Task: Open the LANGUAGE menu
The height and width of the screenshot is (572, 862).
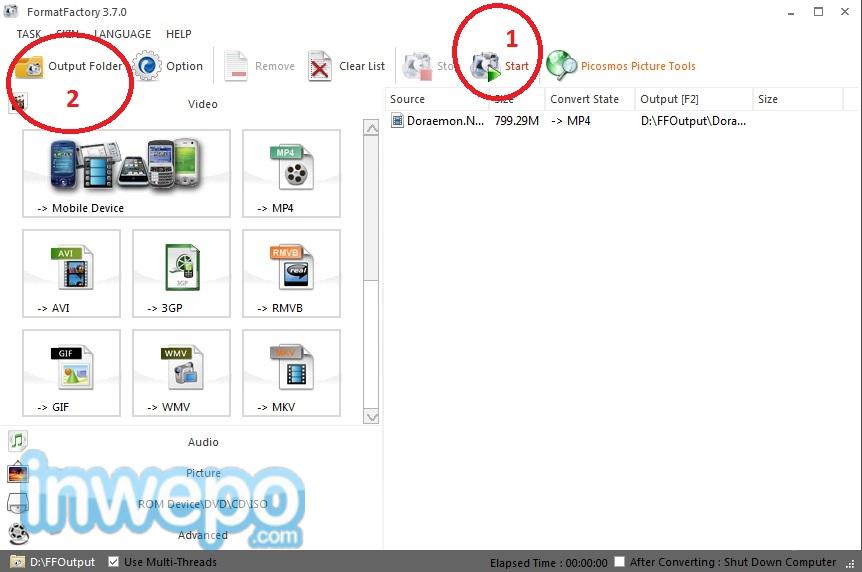Action: pyautogui.click(x=122, y=34)
